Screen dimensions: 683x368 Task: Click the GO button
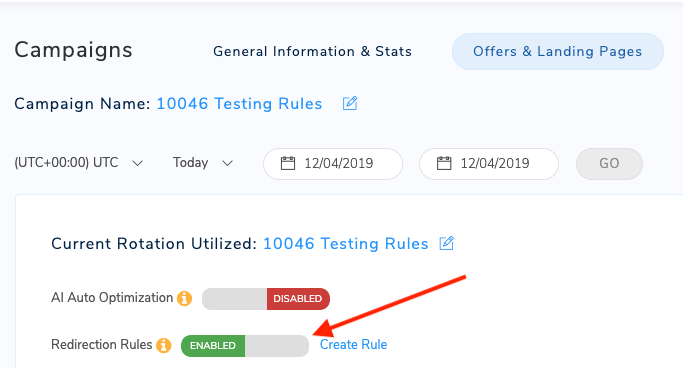(609, 164)
